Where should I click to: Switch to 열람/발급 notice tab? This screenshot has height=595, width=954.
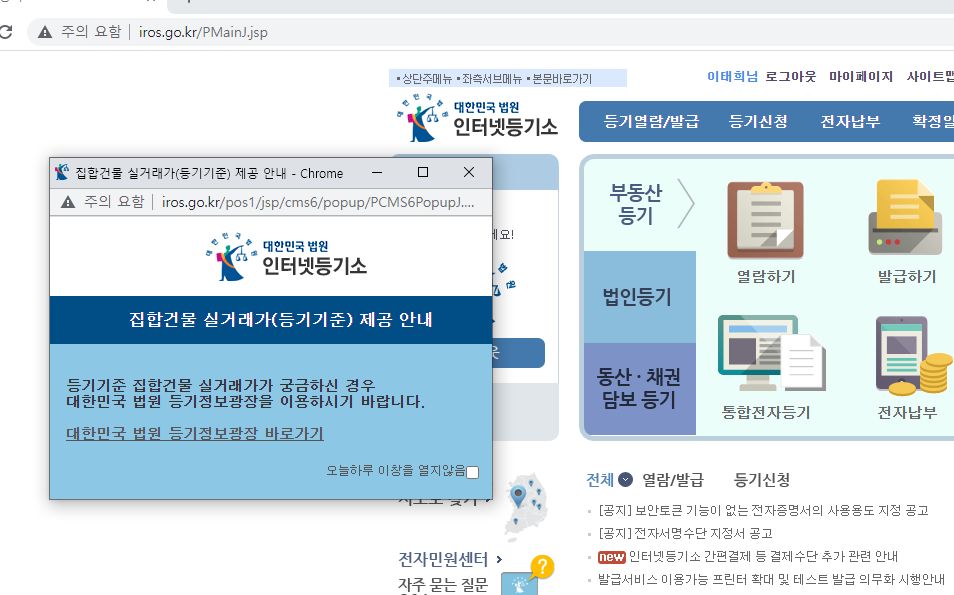pos(673,480)
